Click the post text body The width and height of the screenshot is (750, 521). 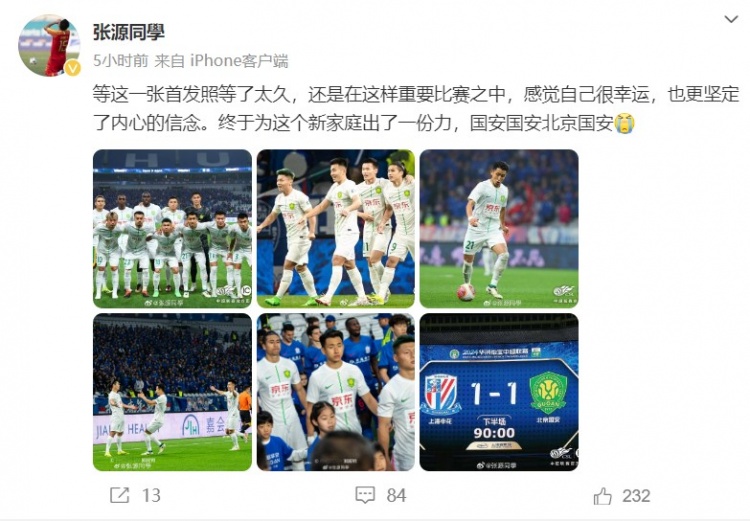416,109
